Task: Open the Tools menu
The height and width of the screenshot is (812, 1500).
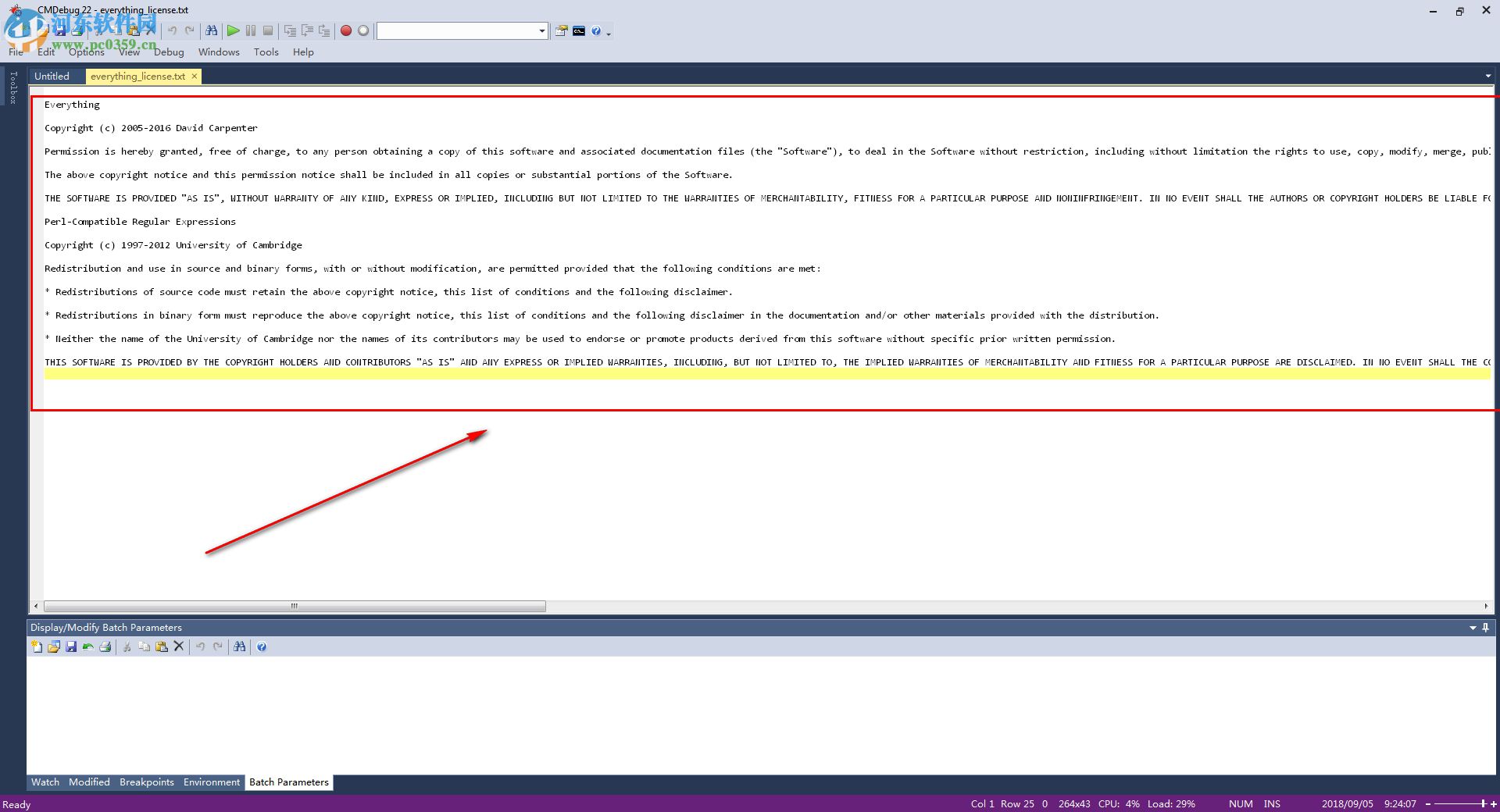Action: pyautogui.click(x=266, y=52)
